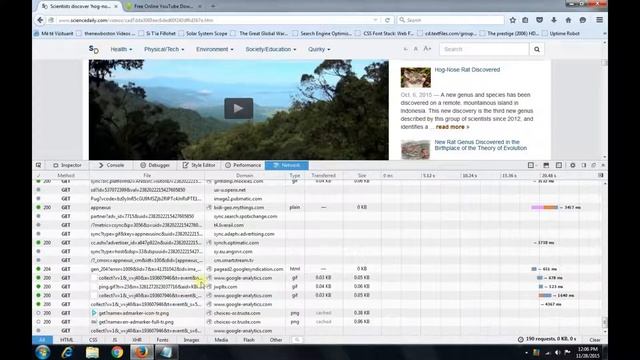
Task: Expand the Physical/Tech menu dropdown
Action: tap(164, 49)
